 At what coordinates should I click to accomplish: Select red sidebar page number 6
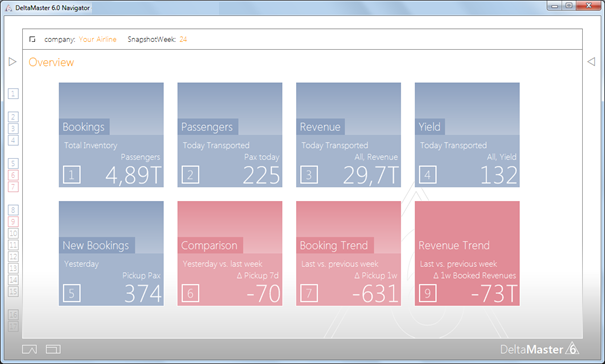(x=13, y=175)
